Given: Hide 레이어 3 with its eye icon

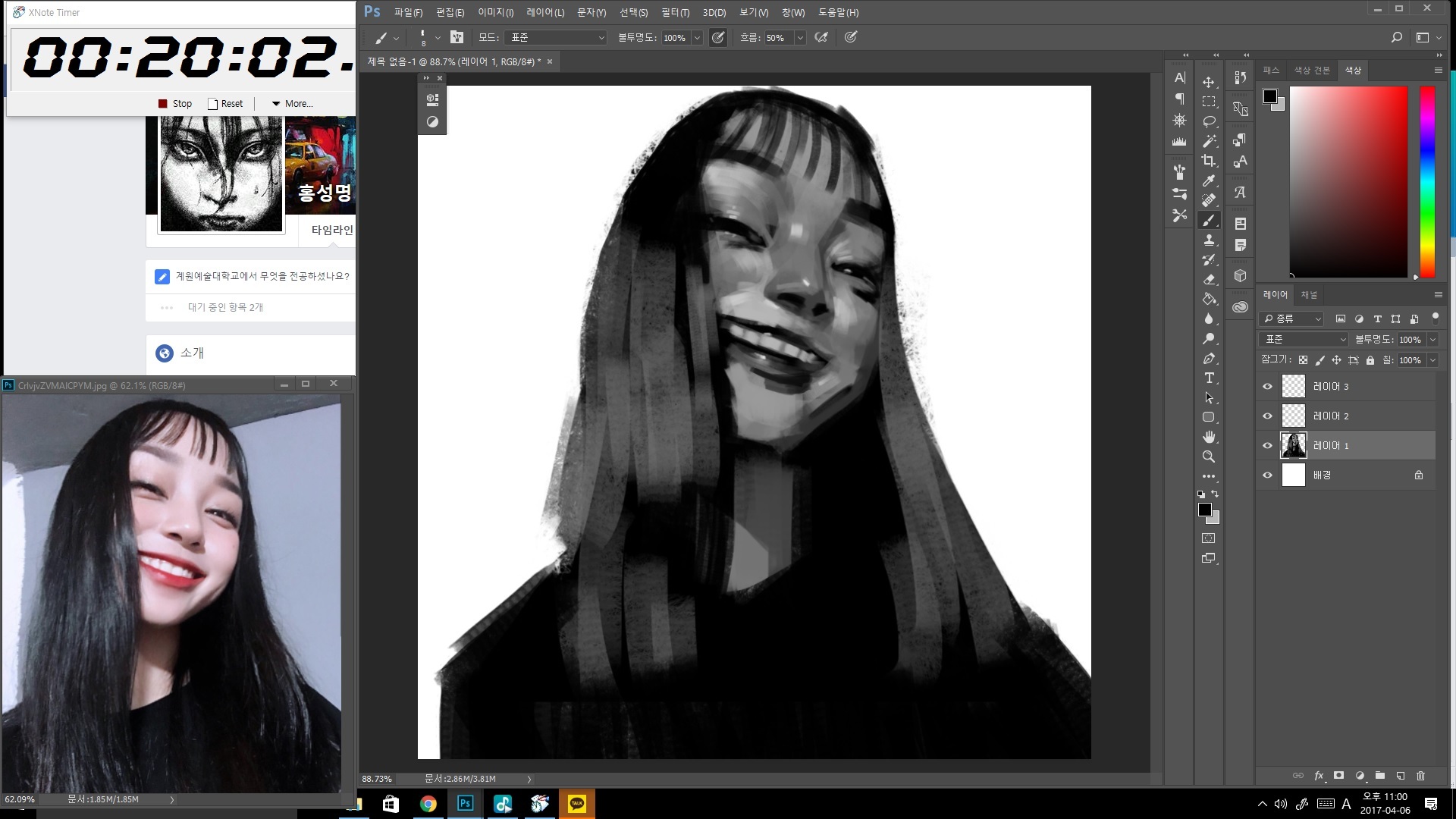Looking at the screenshot, I should coord(1267,387).
